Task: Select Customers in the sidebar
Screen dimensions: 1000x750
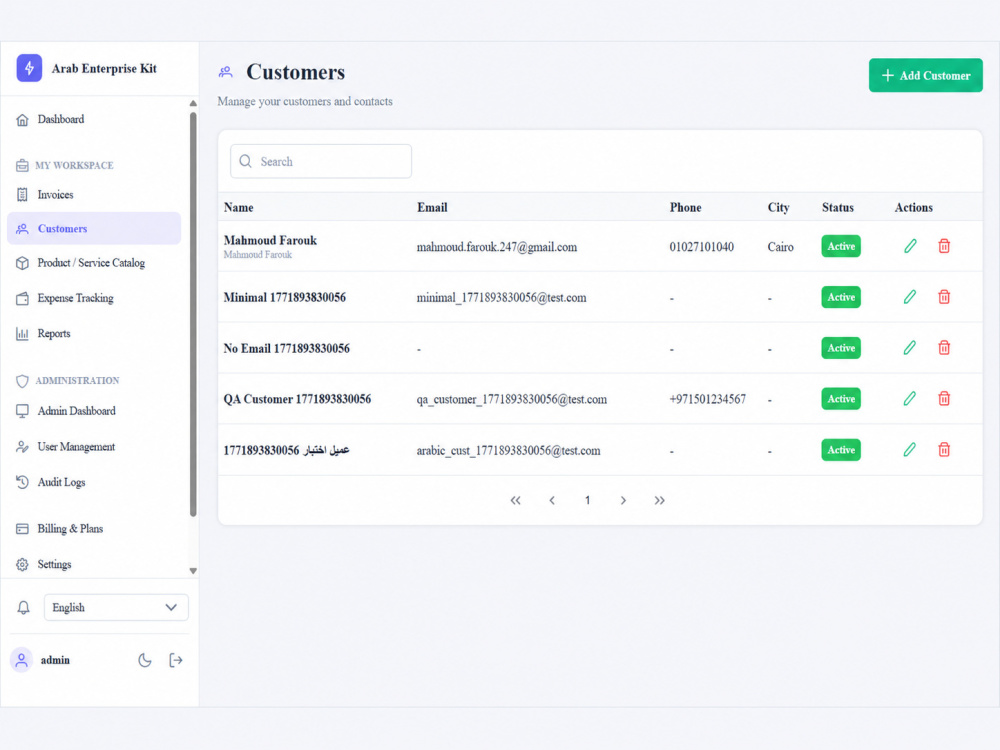Action: coord(94,228)
